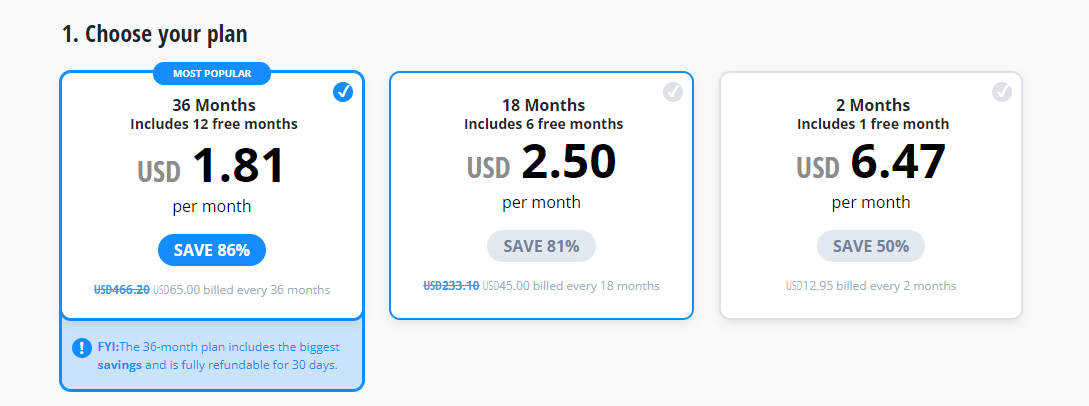Choose the USD 6.47 per month plan
Screen dimensions: 1089x406
coord(871,196)
